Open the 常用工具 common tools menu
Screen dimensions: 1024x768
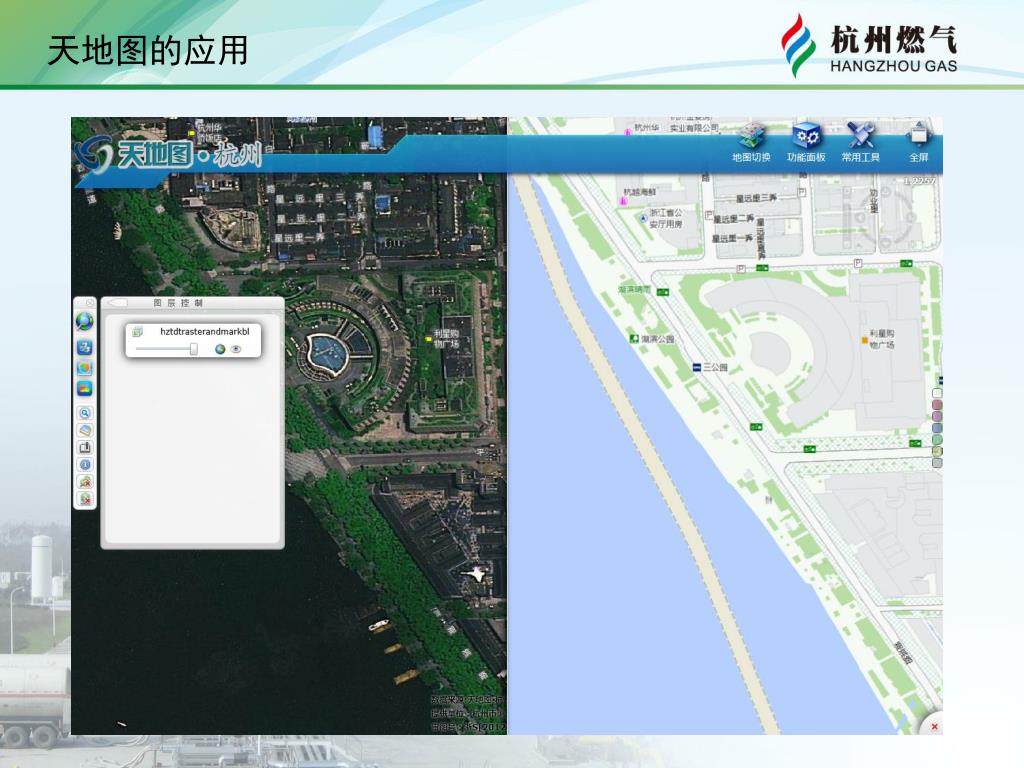tap(861, 142)
